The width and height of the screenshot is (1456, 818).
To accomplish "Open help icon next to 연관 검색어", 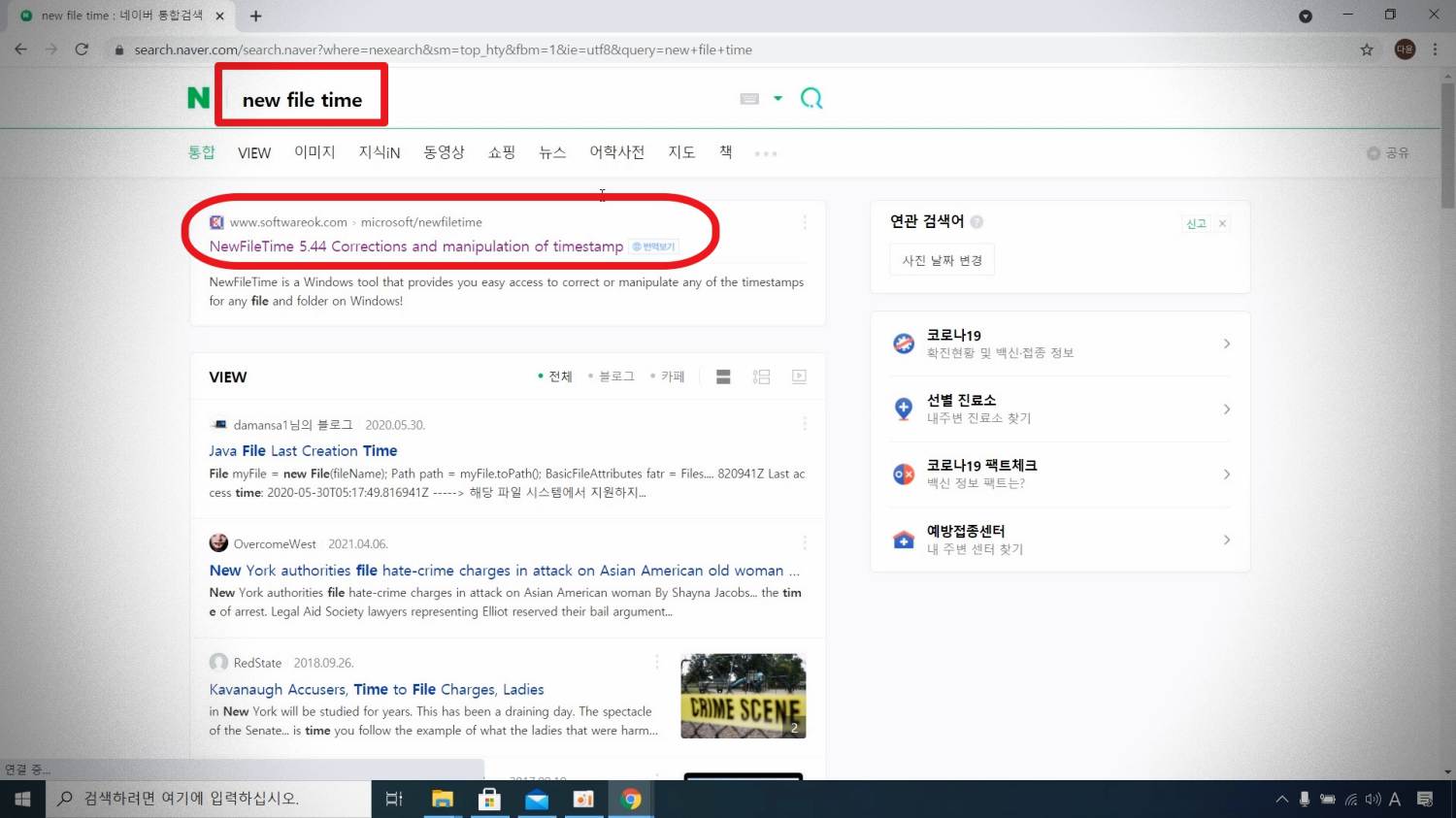I will [x=976, y=221].
